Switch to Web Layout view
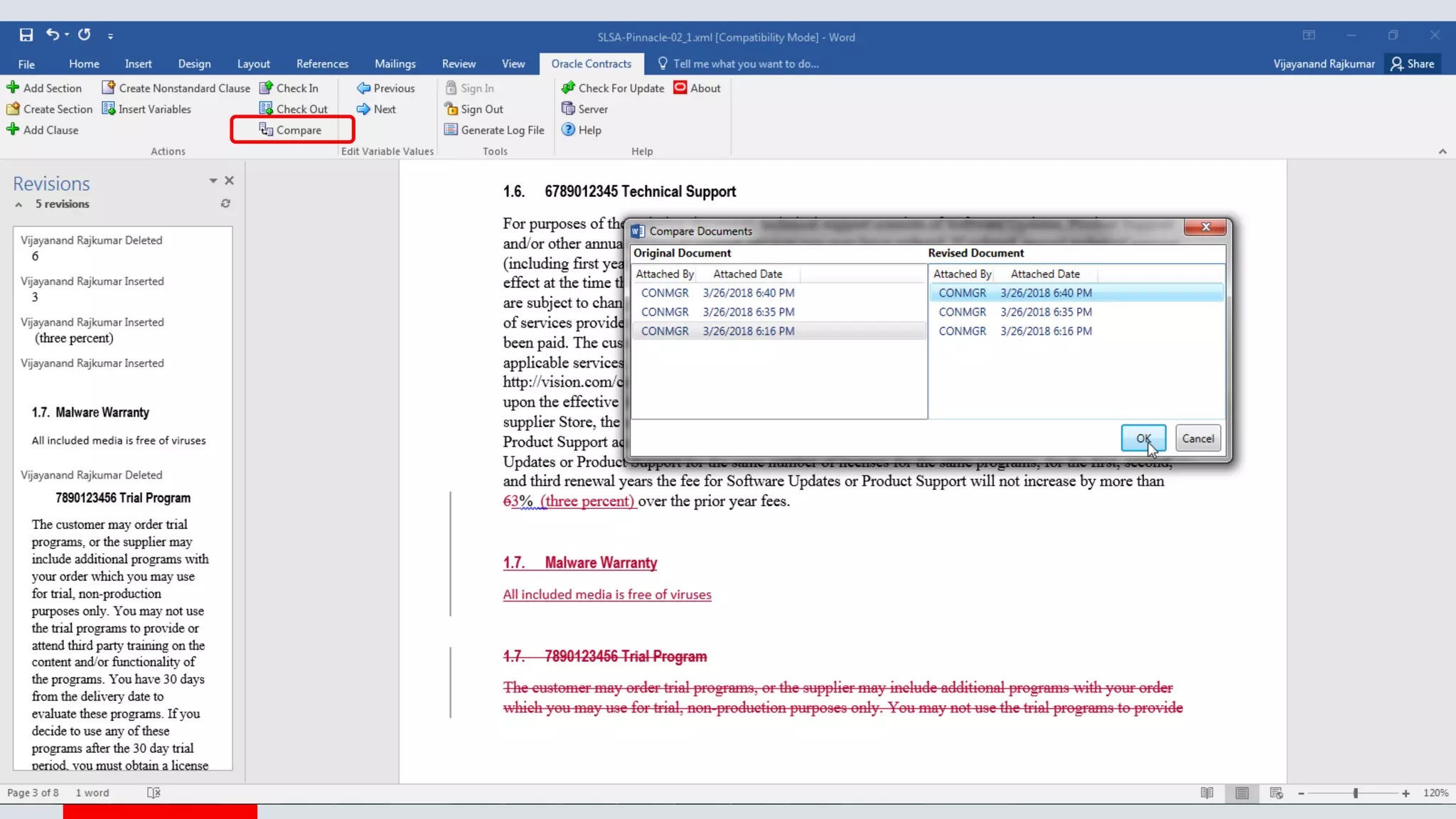This screenshot has width=1456, height=819. click(1276, 793)
